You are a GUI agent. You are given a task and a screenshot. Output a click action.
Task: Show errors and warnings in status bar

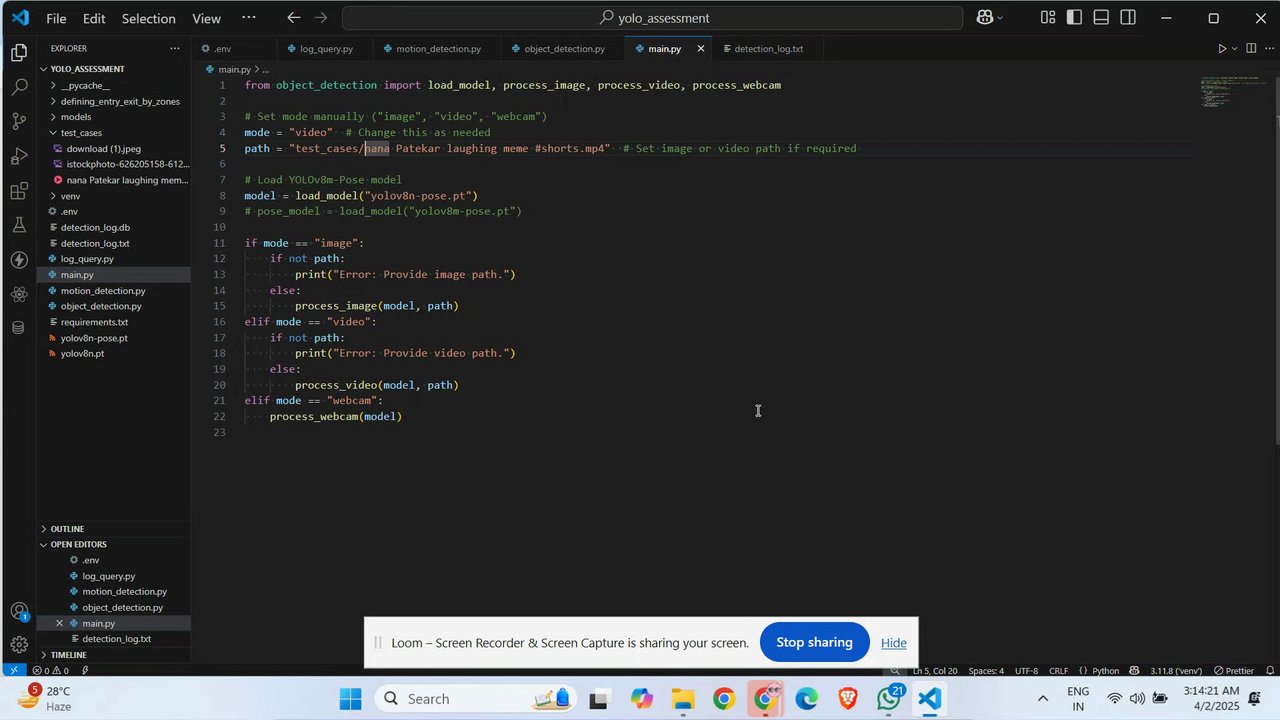coord(53,670)
